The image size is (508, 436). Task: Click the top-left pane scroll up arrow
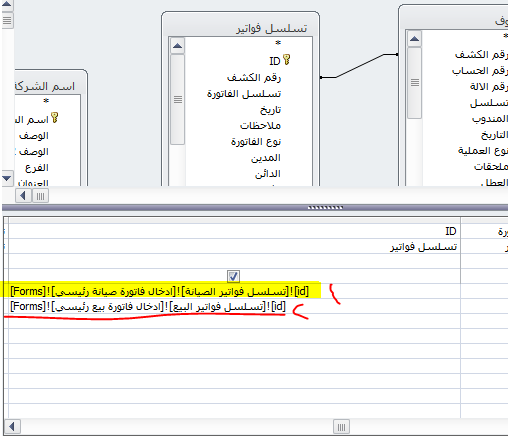click(7, 4)
